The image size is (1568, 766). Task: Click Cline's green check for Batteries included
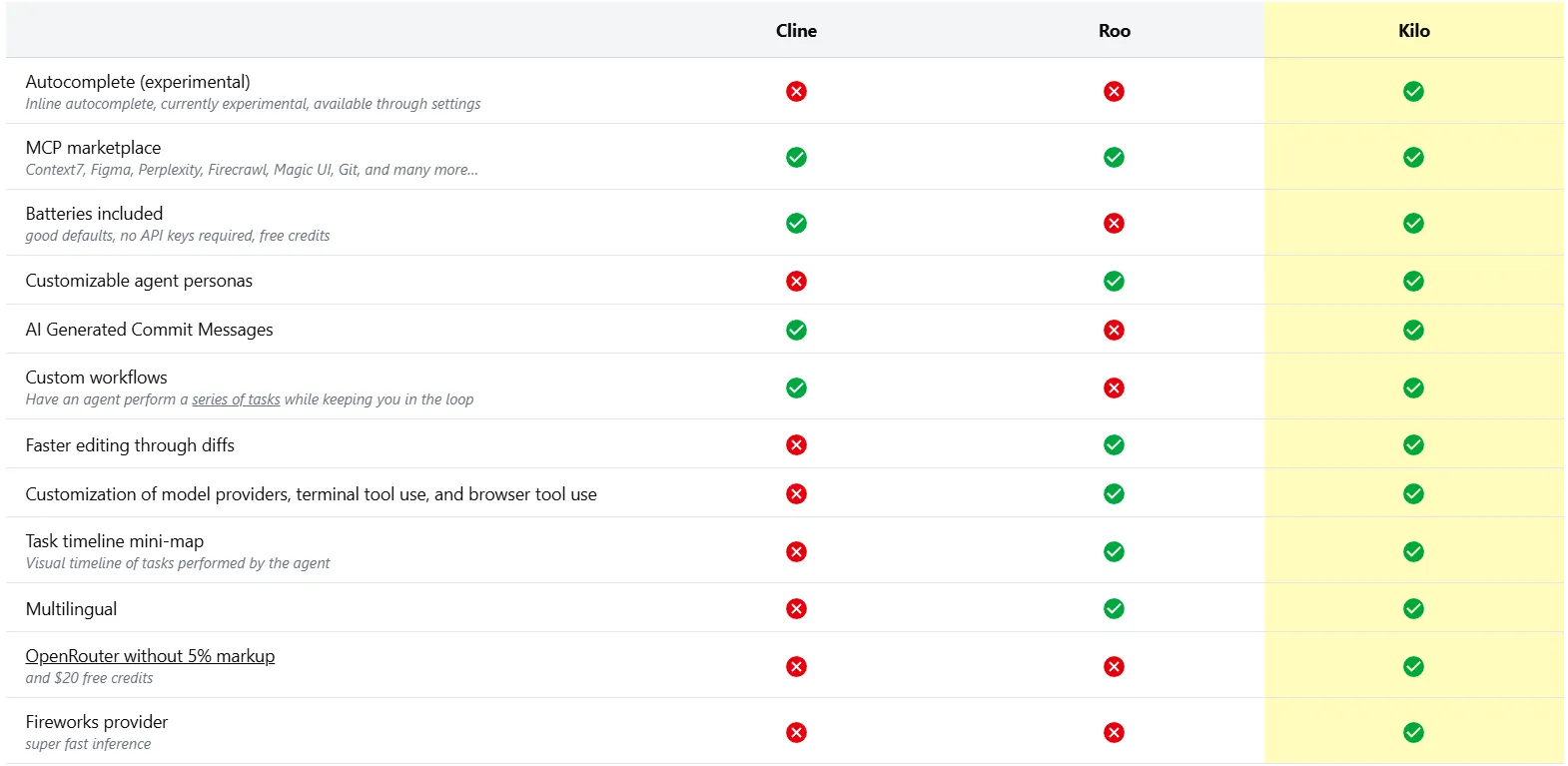pyautogui.click(x=796, y=223)
